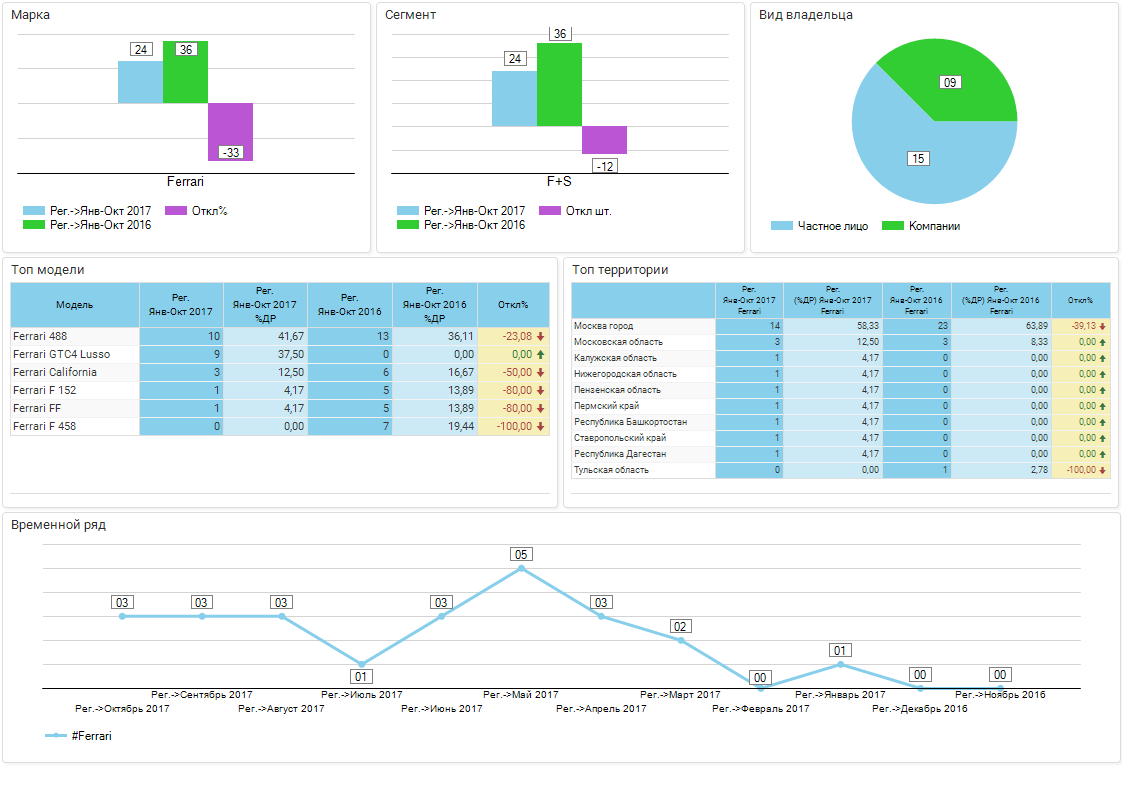1122x793 pixels.
Task: Click the light blue Ferrari 2017 bar in Марка chart
Action: click(x=140, y=82)
